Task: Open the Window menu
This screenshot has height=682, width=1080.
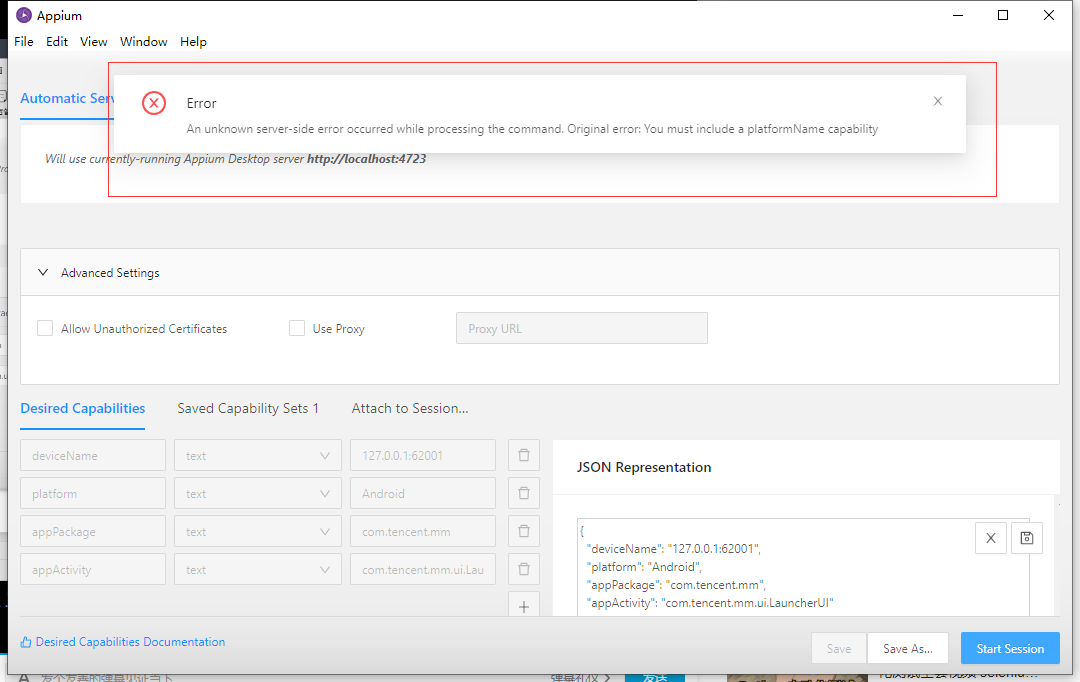Action: click(143, 41)
